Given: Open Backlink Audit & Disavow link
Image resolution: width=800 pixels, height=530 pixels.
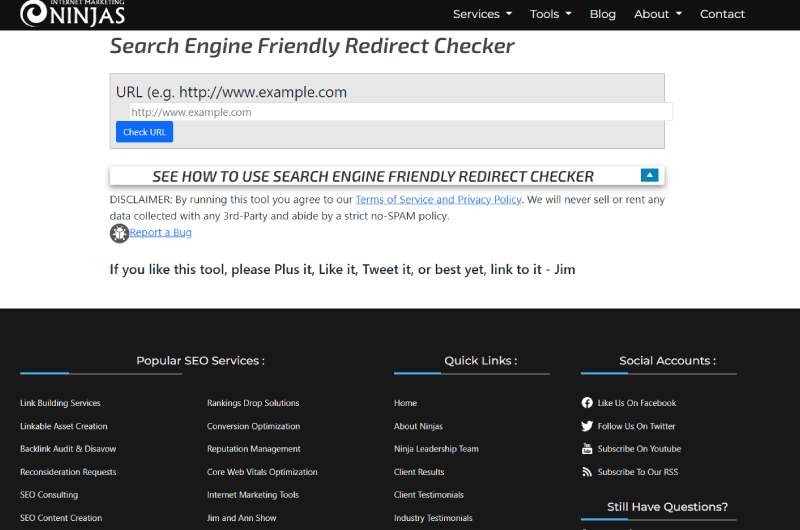Looking at the screenshot, I should 68,449.
